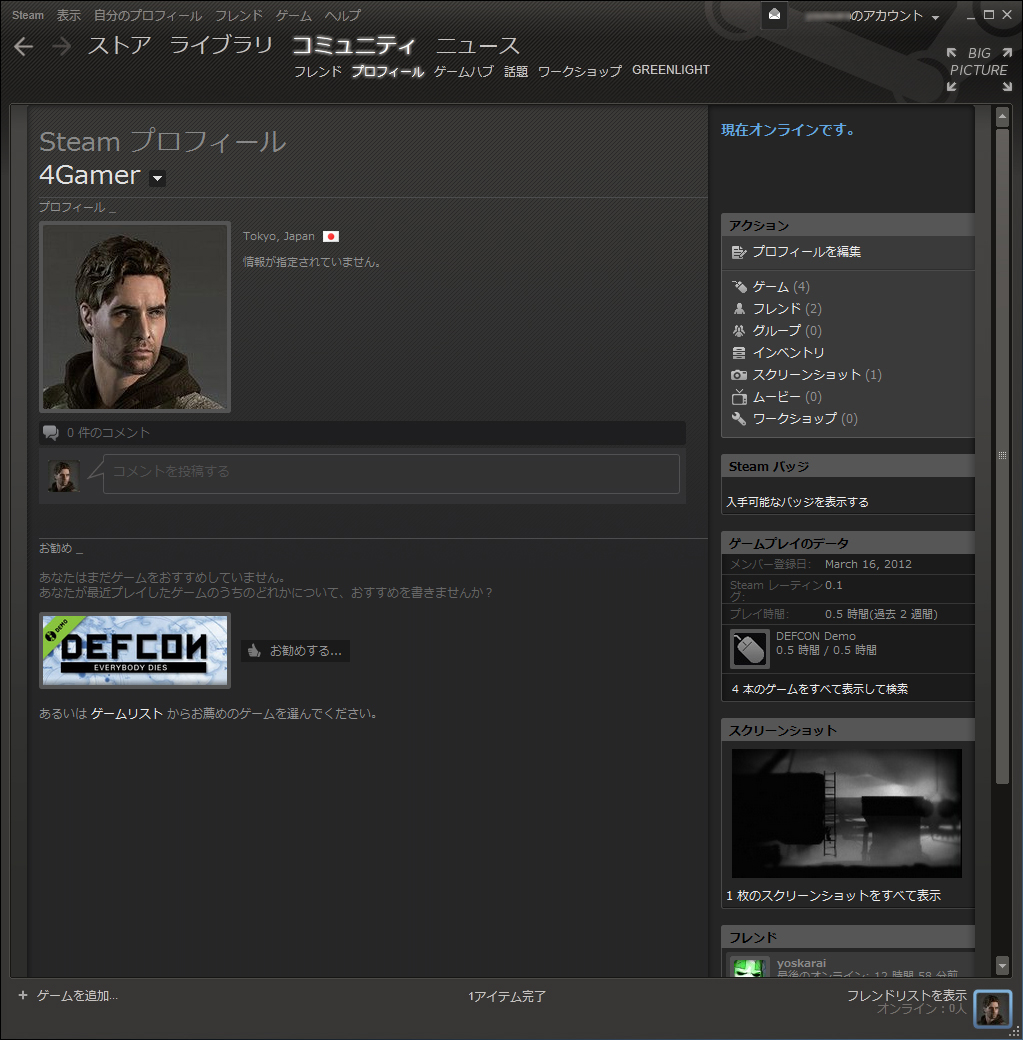The image size is (1023, 1040).
Task: Click the plus icon to add game
Action: tap(23, 995)
